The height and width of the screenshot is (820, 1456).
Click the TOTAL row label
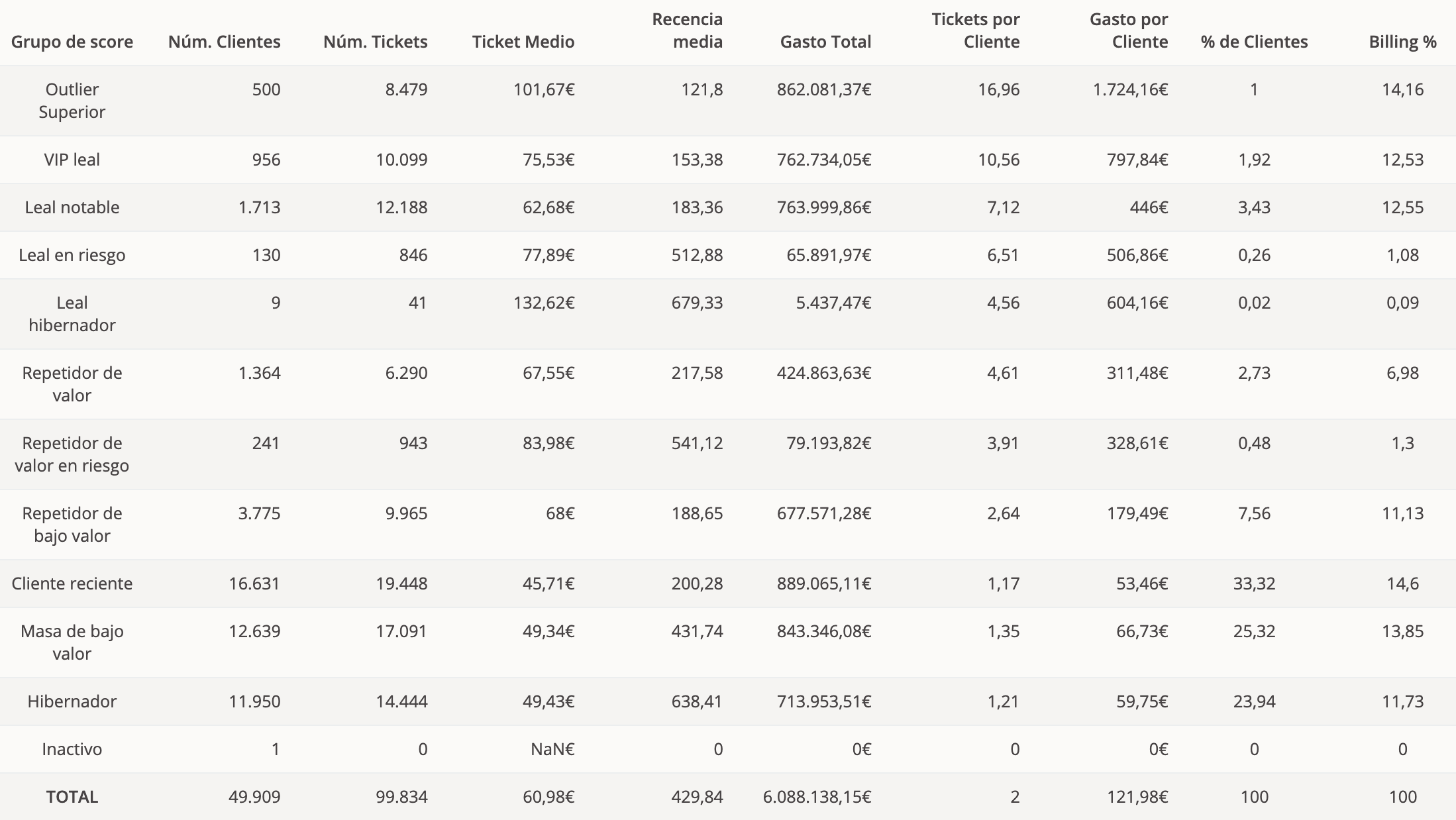(x=72, y=797)
